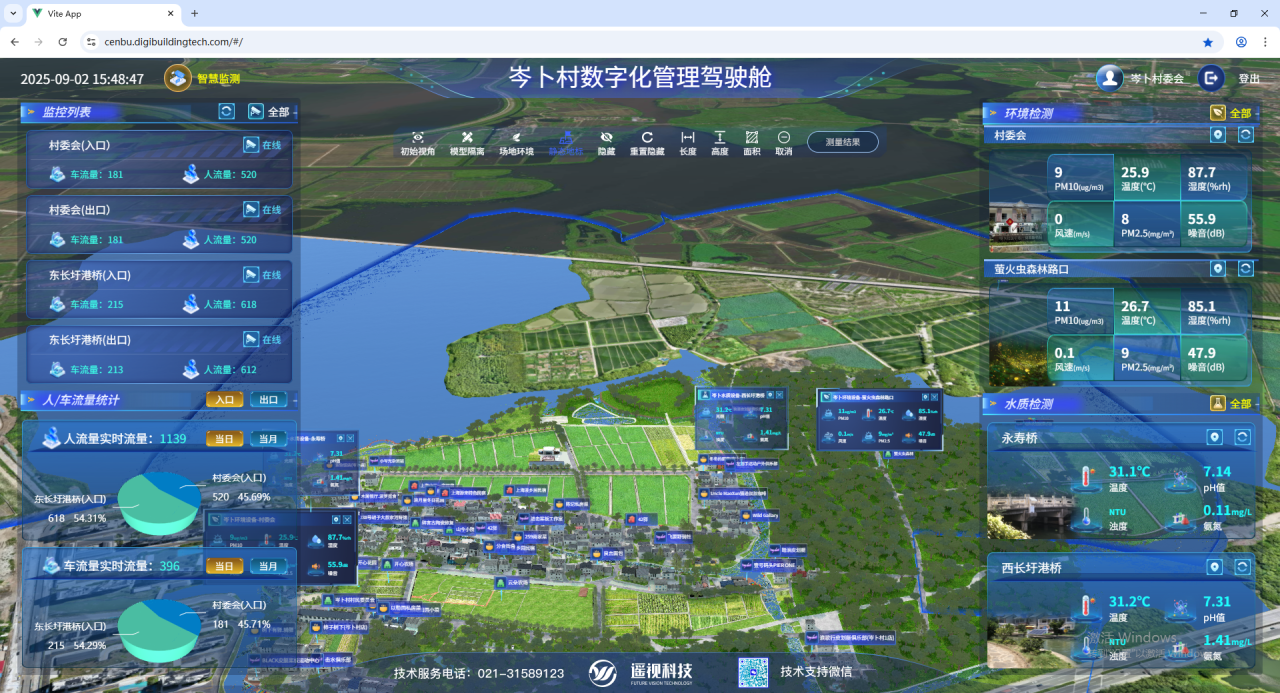Activate the 长度 (length) measurement tool
This screenshot has width=1280, height=693.
coord(688,138)
